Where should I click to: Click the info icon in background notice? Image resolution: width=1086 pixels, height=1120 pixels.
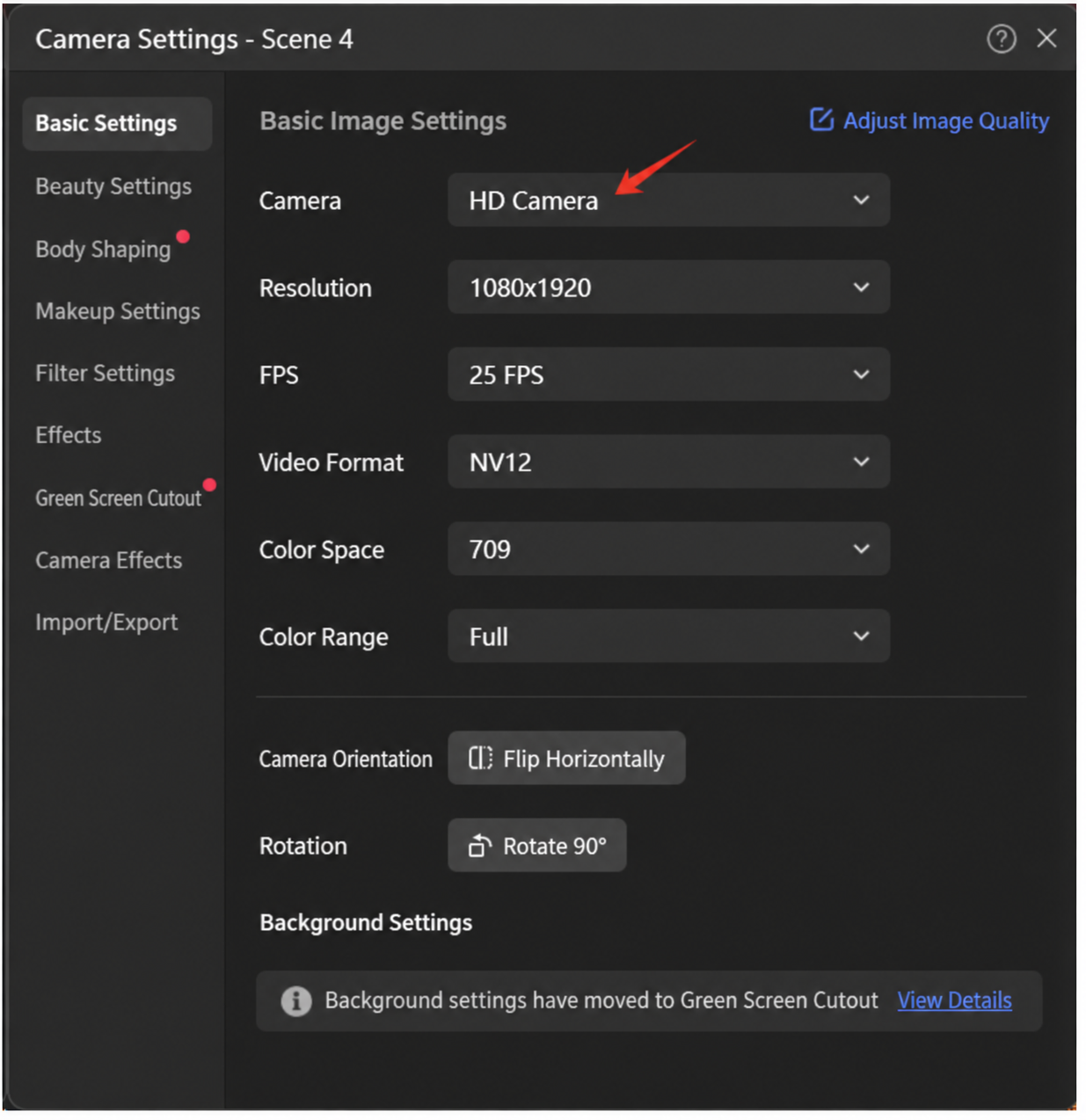coord(296,1000)
